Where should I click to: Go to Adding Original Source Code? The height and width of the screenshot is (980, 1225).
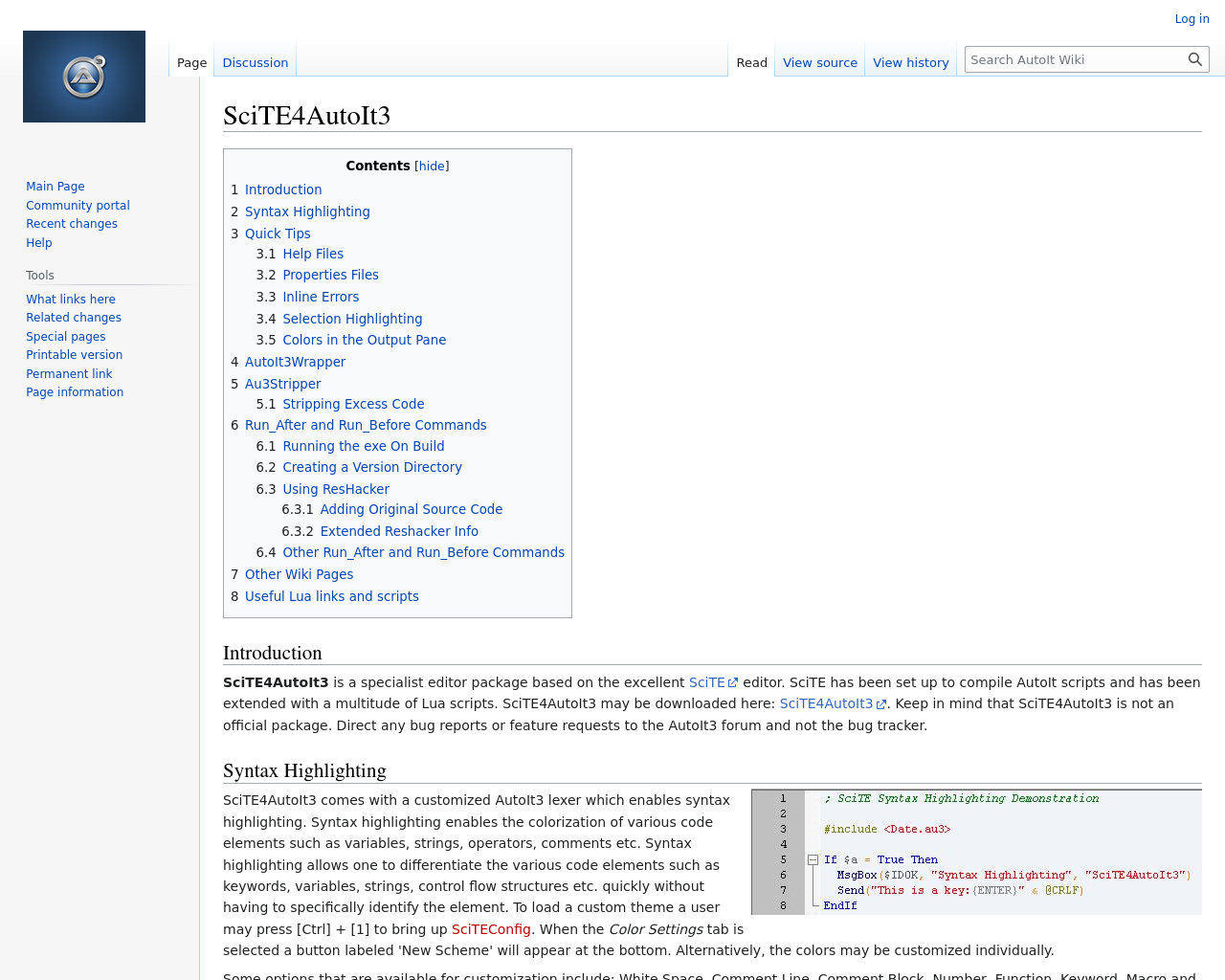(412, 509)
